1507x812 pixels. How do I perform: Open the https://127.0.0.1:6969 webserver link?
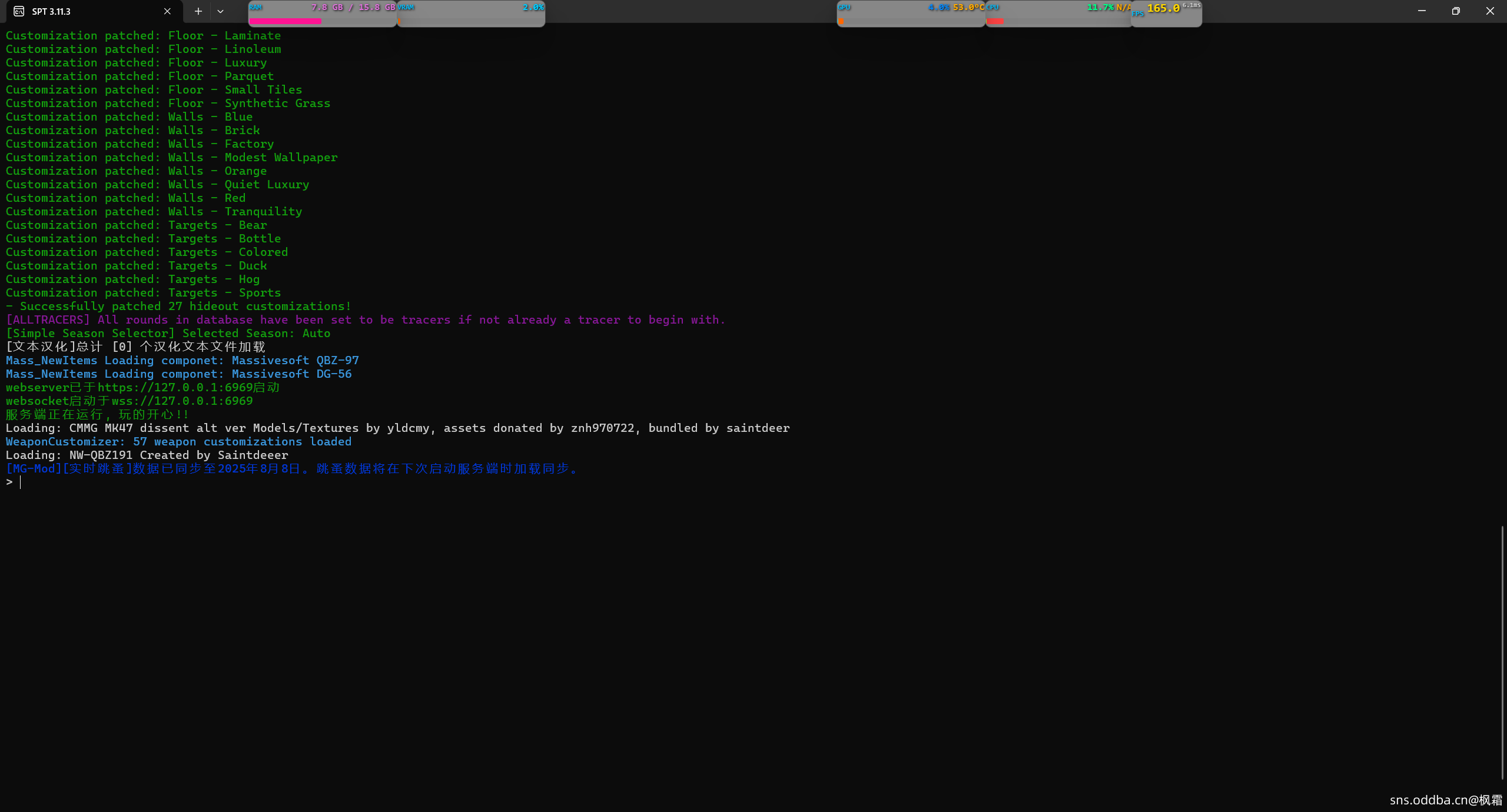click(175, 388)
